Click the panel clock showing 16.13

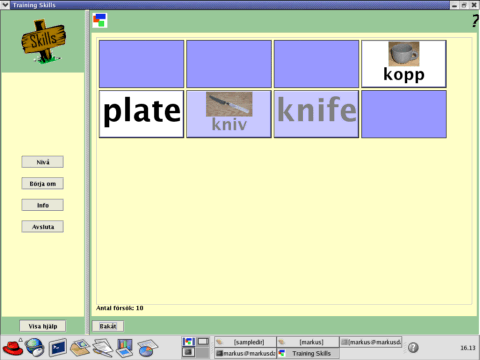coord(468,348)
